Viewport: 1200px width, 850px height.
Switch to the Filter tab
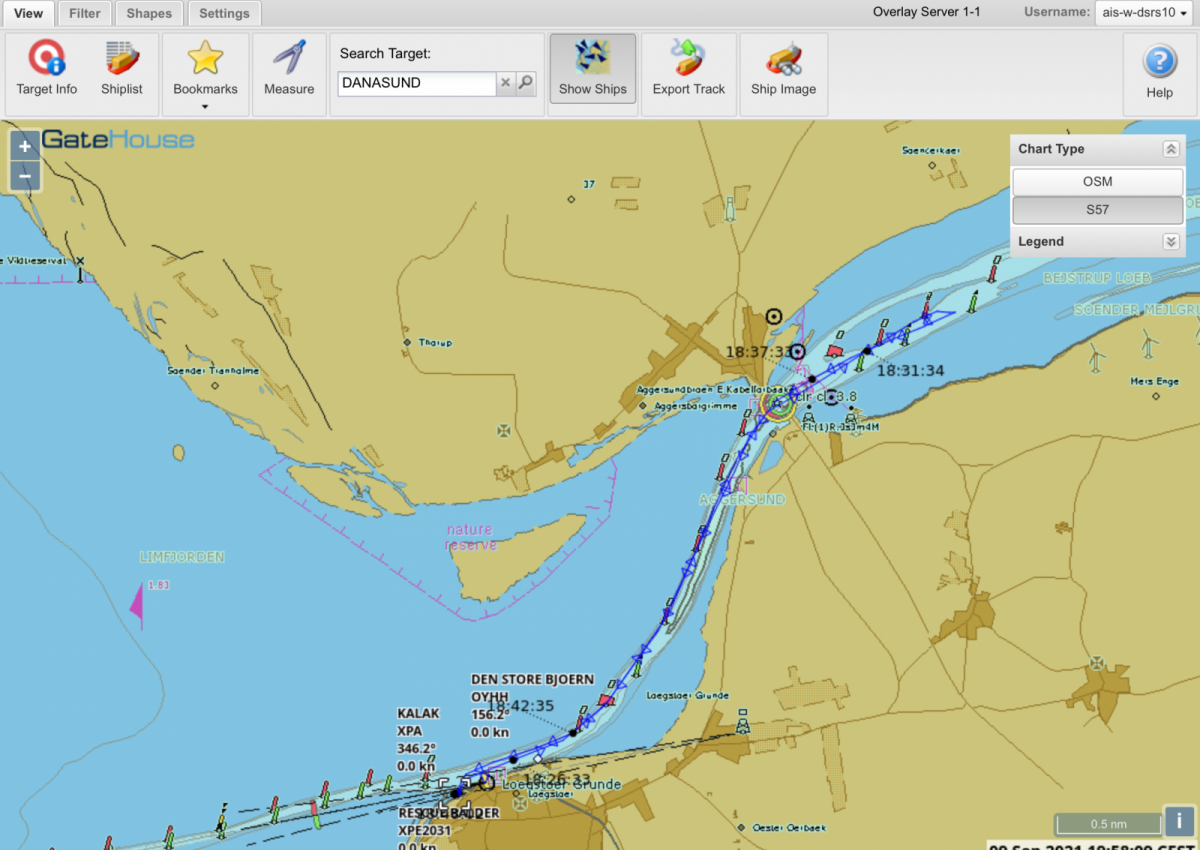pyautogui.click(x=85, y=13)
